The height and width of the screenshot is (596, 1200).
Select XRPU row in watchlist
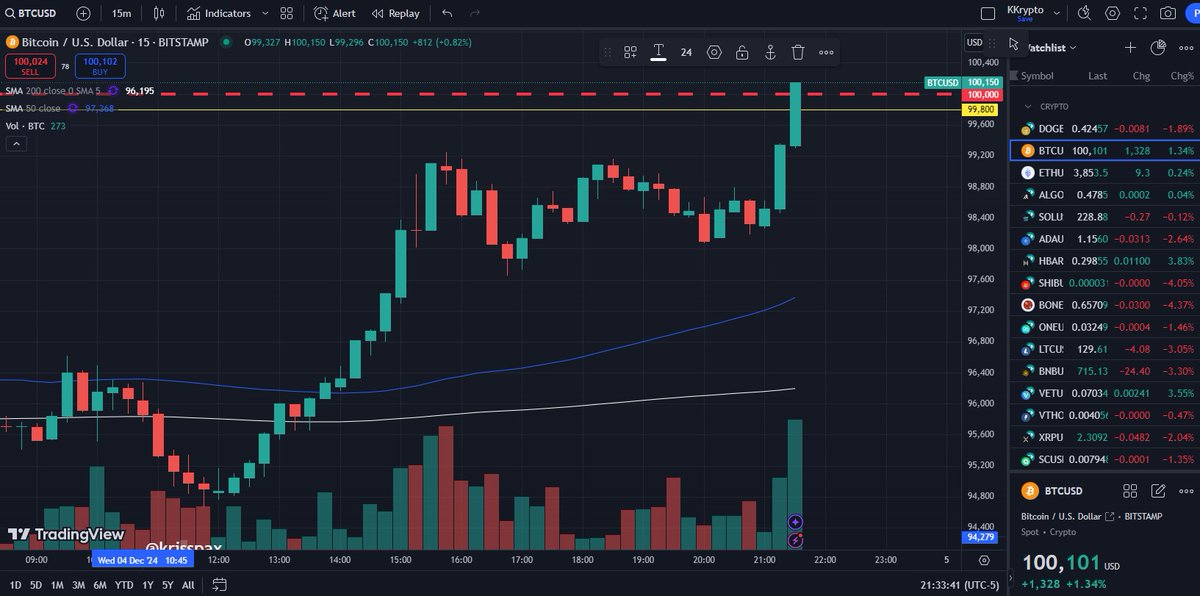(x=1105, y=437)
